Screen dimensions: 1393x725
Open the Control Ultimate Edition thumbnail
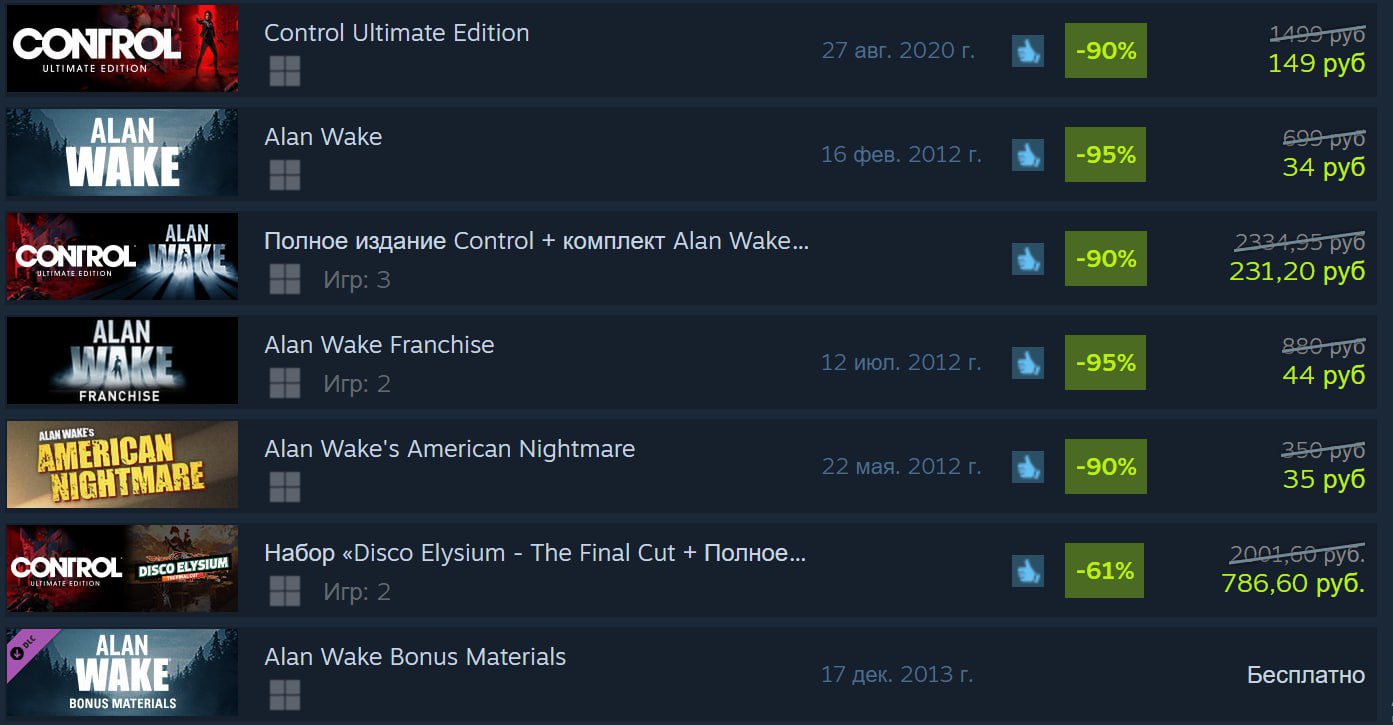122,48
